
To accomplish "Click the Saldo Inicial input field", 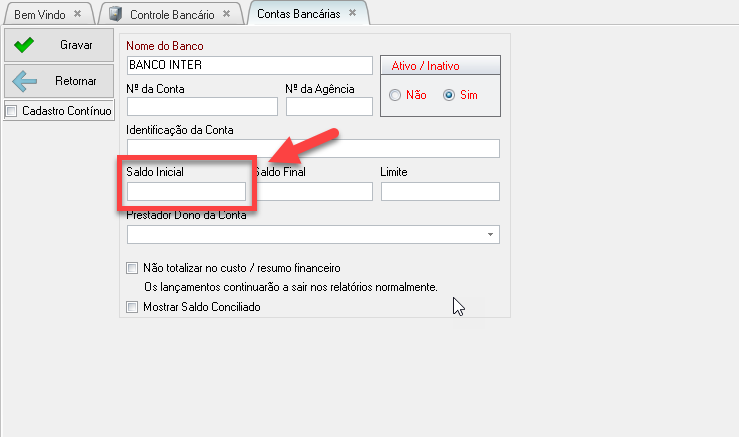I will point(186,191).
